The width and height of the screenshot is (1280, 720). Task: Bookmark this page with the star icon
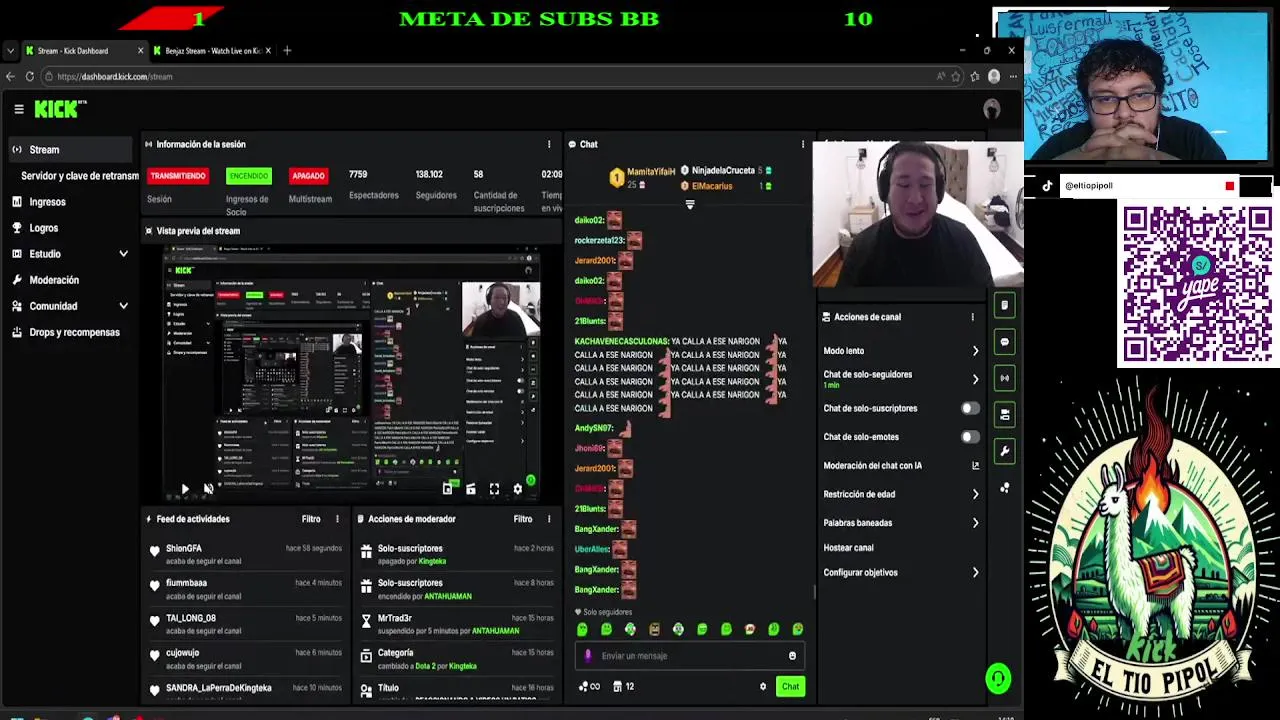(x=956, y=76)
